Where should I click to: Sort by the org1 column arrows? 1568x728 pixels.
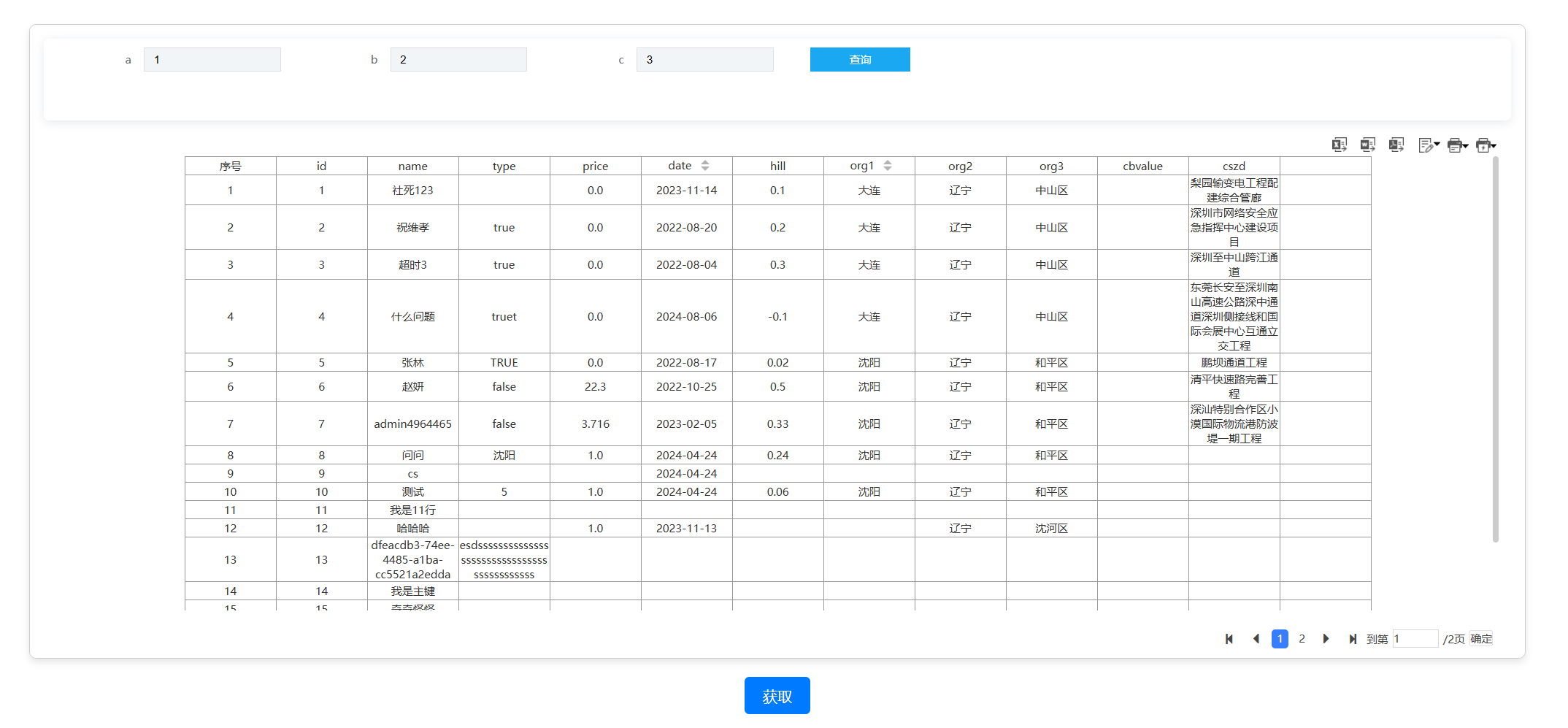888,166
